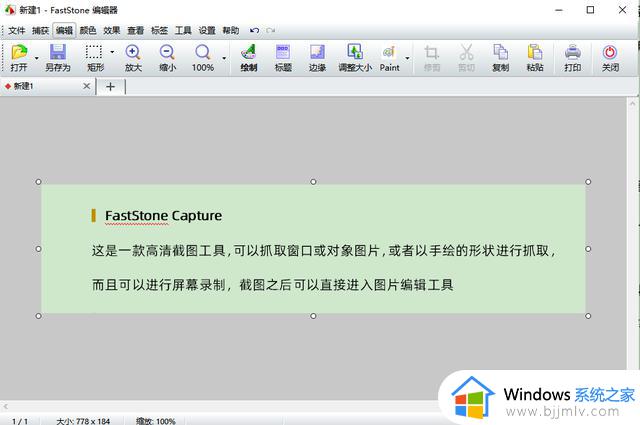
Task: Click the left-middle selection handle of image
Action: [38, 249]
